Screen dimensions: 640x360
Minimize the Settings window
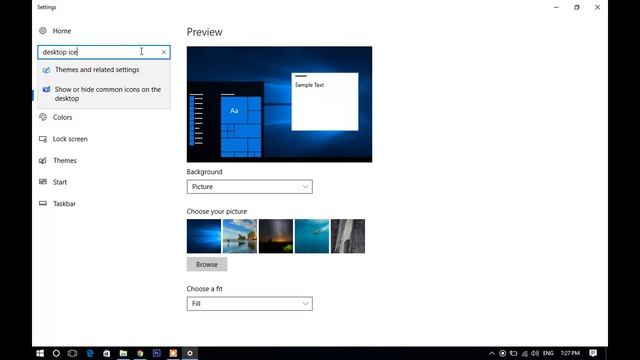click(x=556, y=7)
